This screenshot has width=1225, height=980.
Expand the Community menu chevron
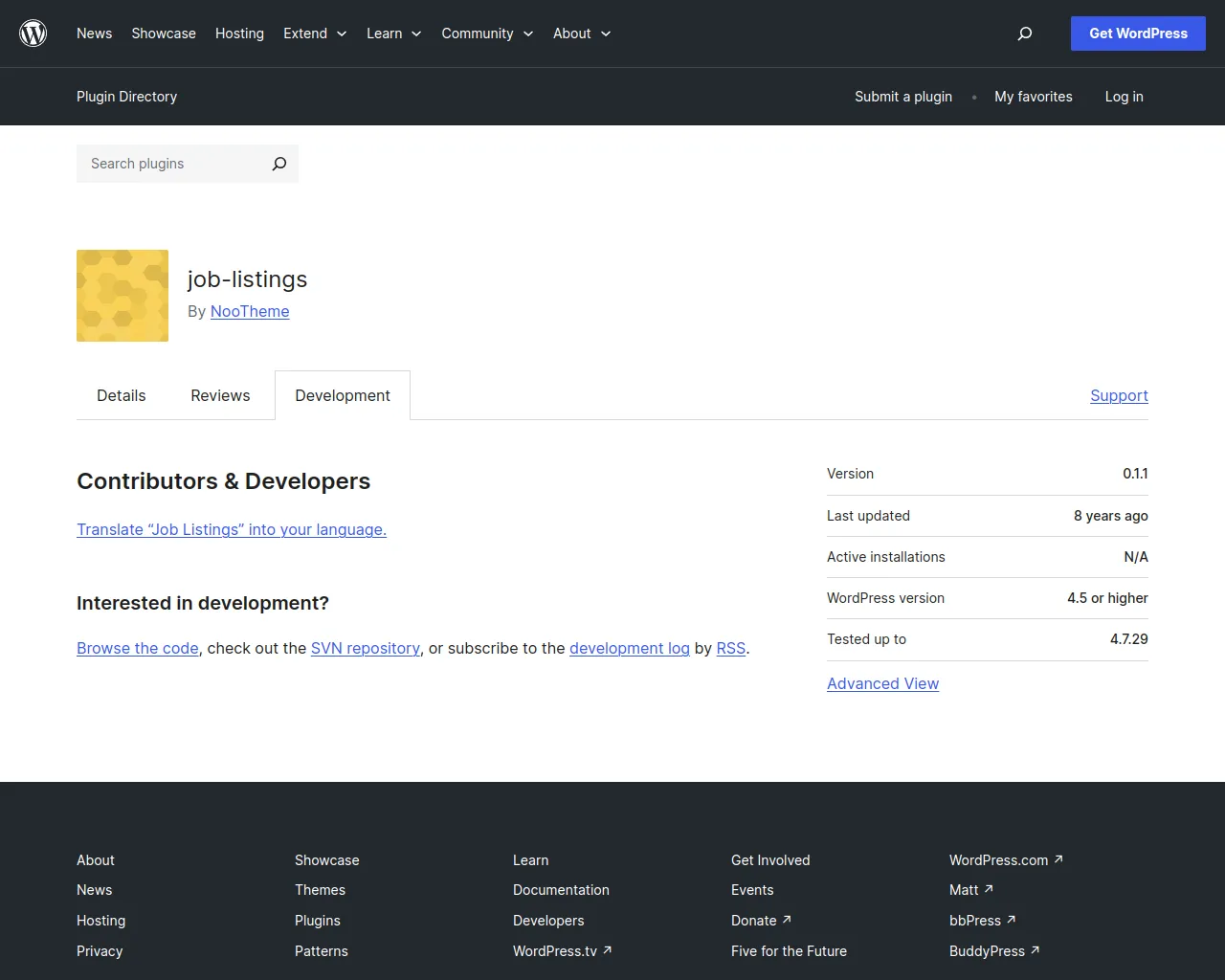pyautogui.click(x=528, y=33)
